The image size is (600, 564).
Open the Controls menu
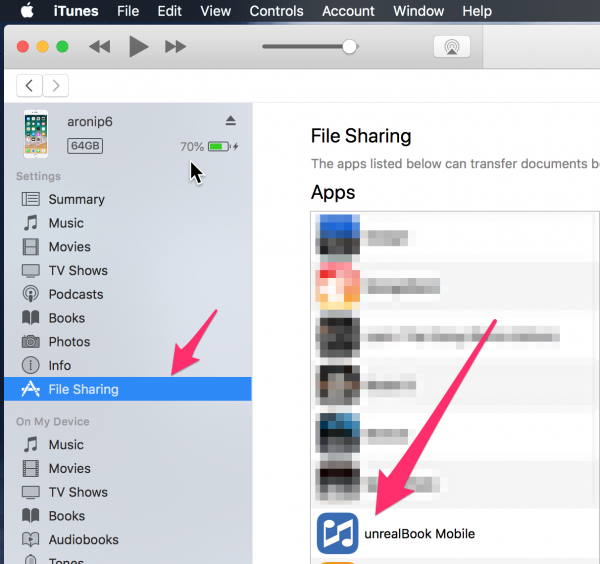(x=276, y=11)
